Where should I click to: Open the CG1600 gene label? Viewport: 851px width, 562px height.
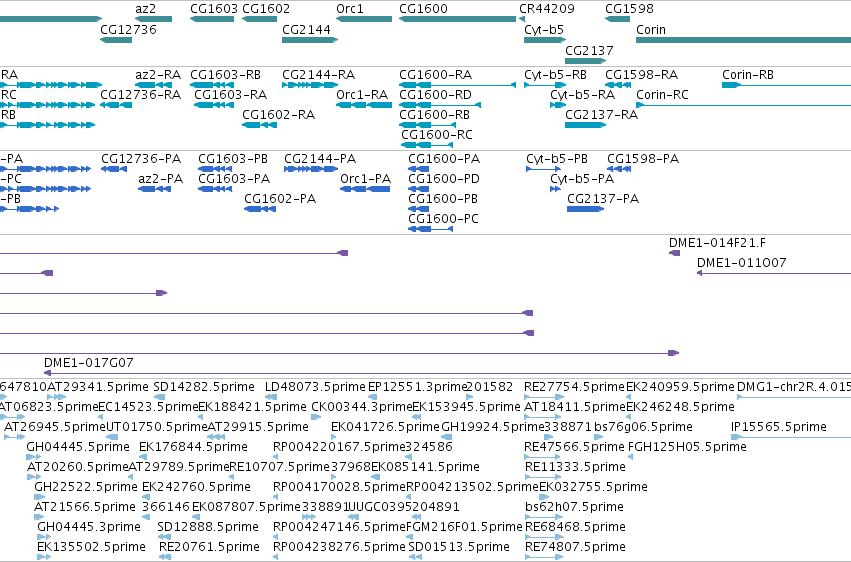(x=423, y=9)
